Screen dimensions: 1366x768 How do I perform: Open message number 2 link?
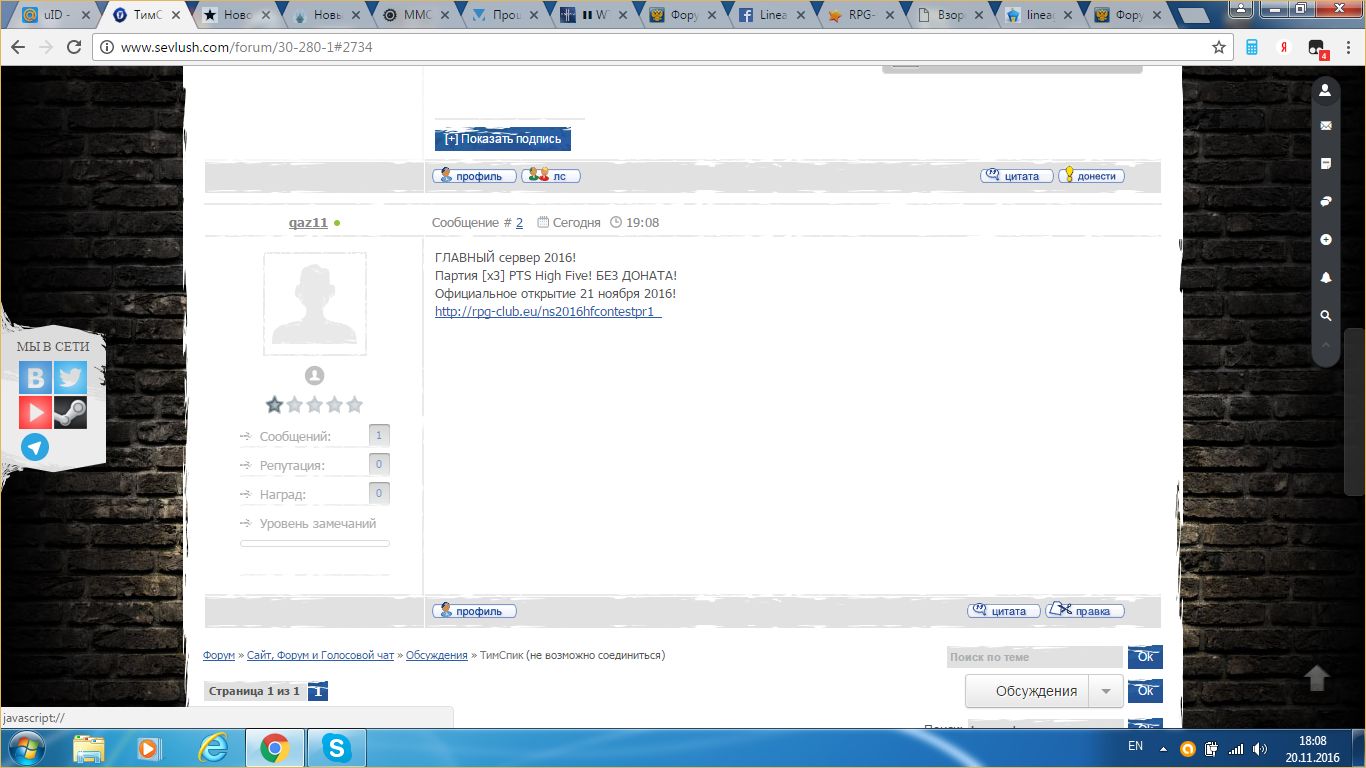(x=519, y=223)
